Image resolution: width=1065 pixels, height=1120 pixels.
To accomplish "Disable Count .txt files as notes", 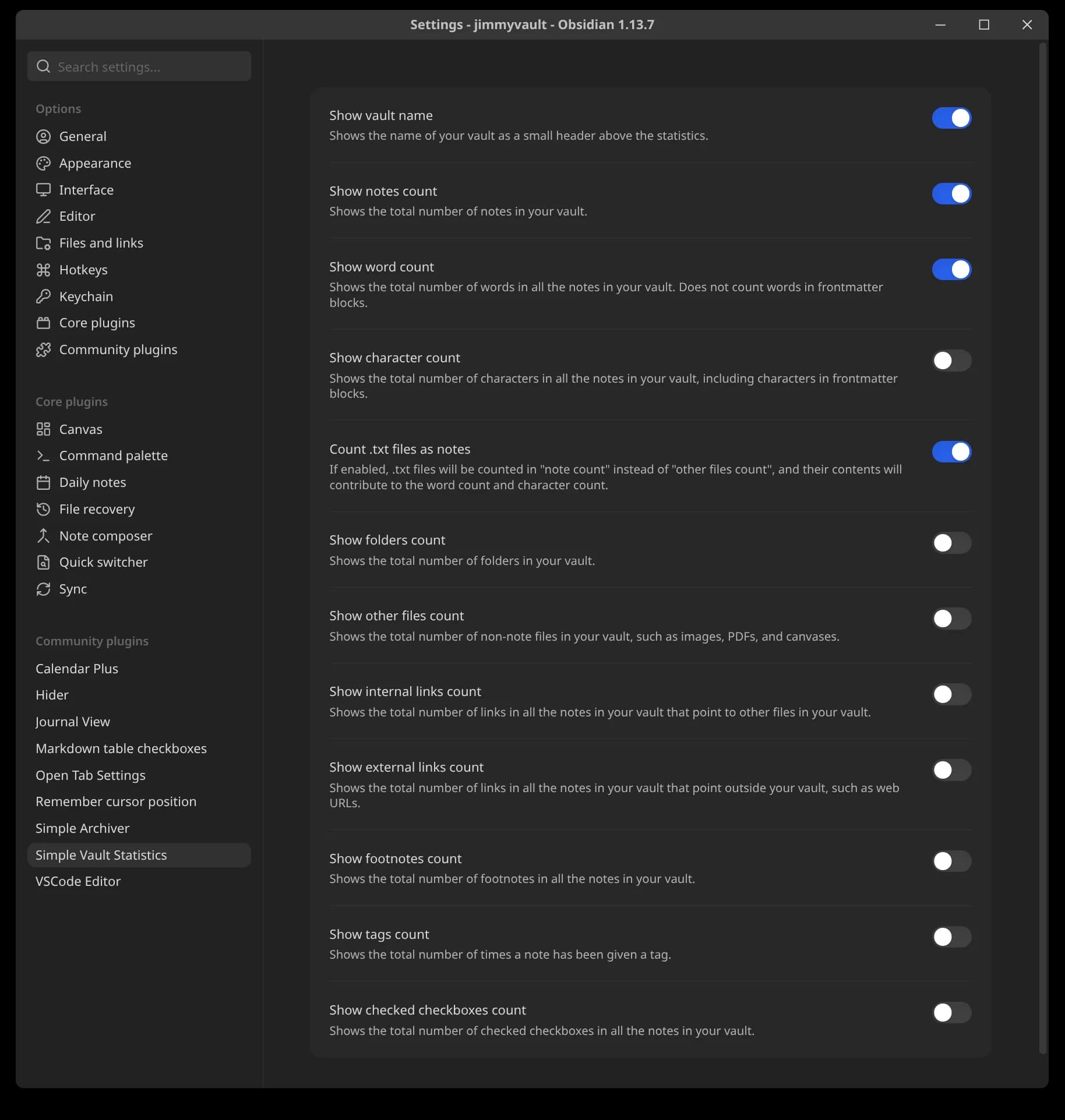I will [951, 451].
